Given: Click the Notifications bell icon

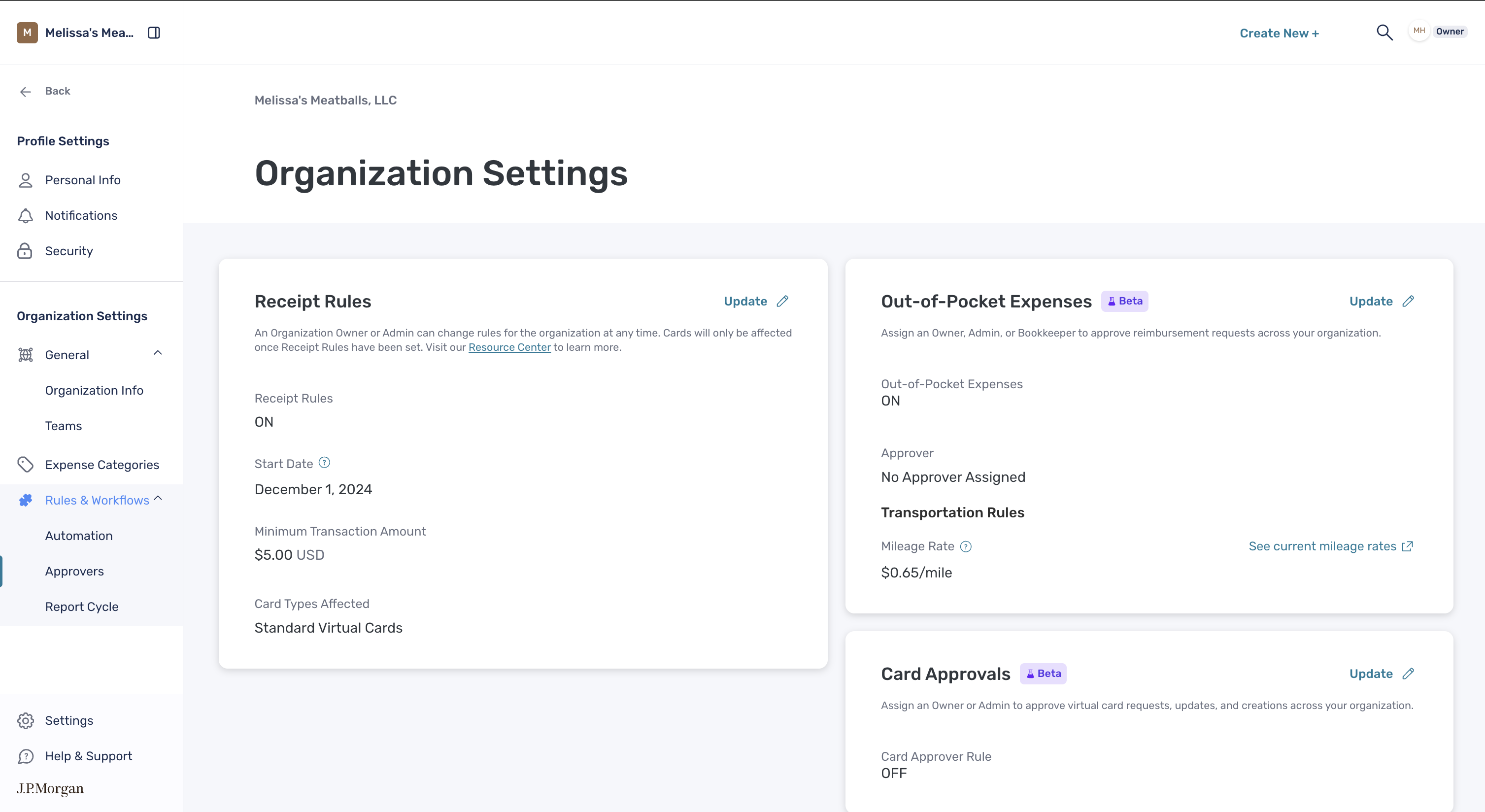Looking at the screenshot, I should click(x=25, y=215).
